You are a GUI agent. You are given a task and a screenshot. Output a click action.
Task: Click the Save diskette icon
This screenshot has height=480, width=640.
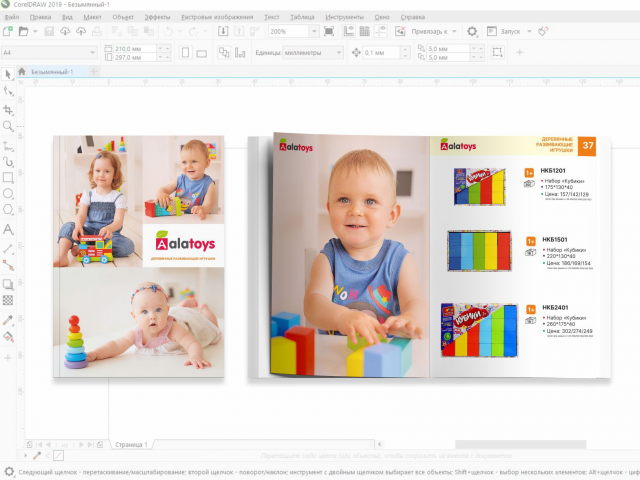pyautogui.click(x=49, y=31)
